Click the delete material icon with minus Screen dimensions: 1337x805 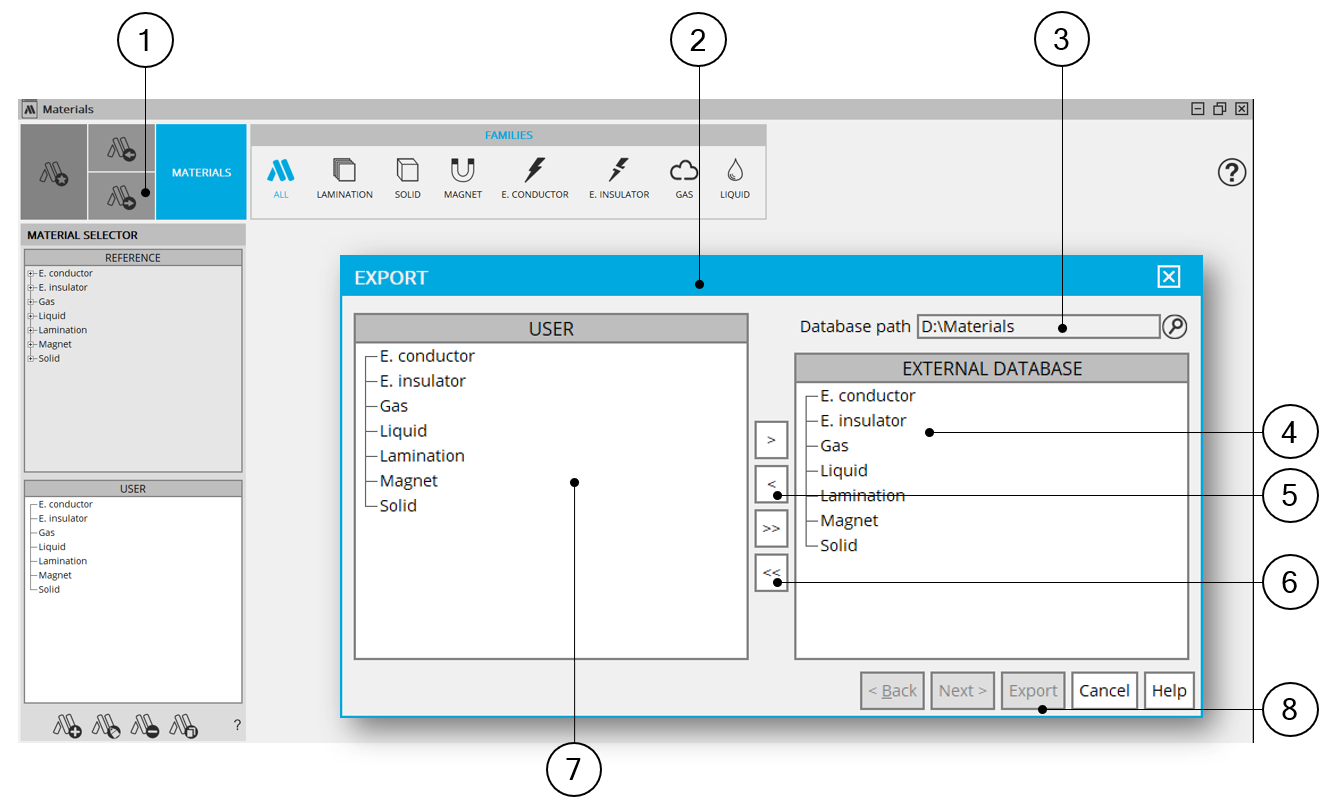point(145,726)
